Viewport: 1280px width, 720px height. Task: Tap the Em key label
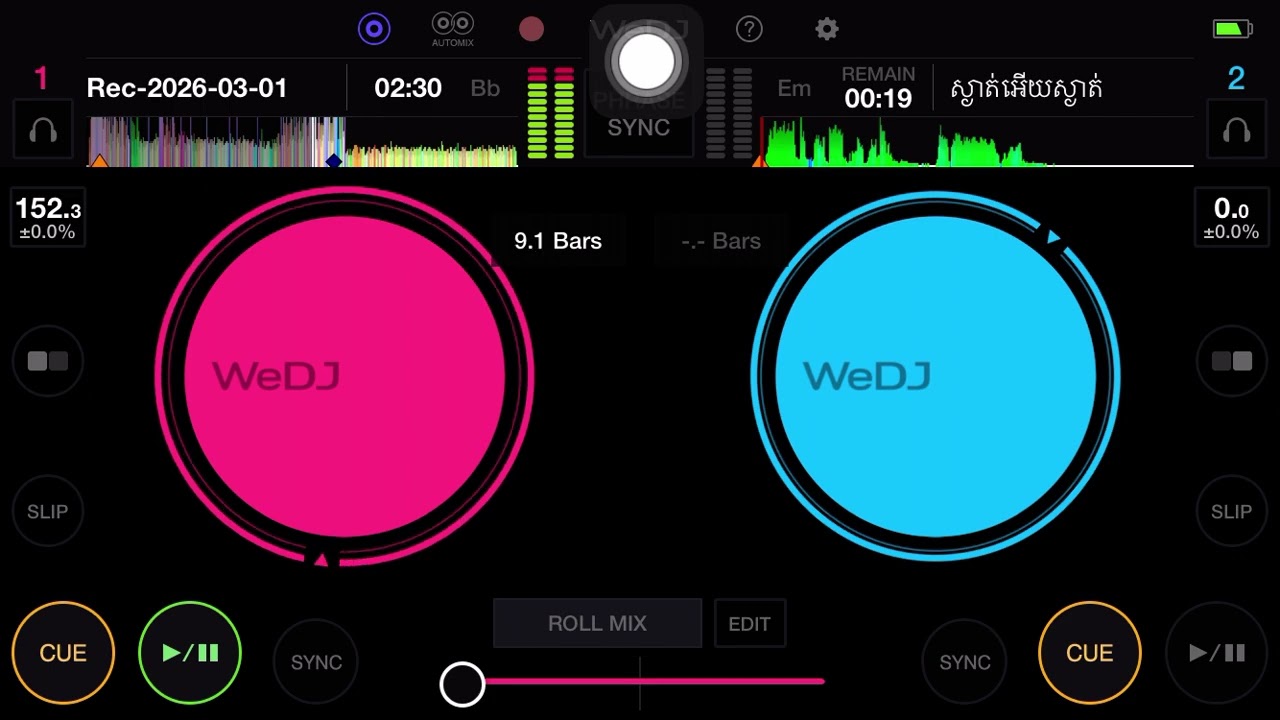point(794,88)
